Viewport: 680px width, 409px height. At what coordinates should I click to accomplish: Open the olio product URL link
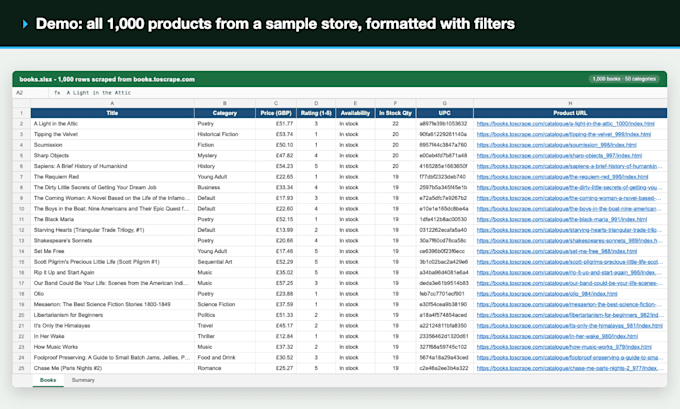[547, 294]
